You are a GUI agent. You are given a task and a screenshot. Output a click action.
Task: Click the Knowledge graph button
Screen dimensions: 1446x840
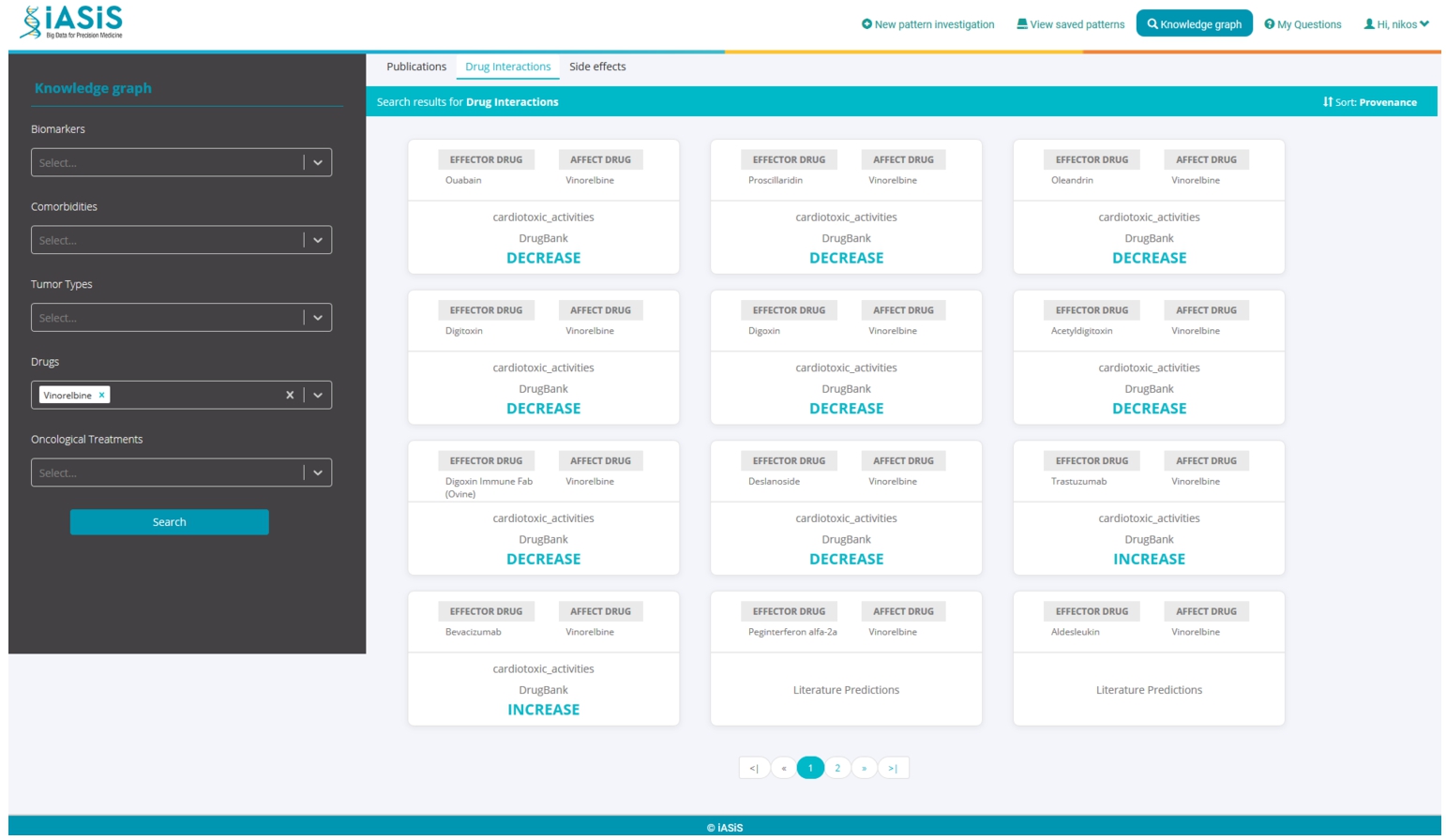(1195, 24)
